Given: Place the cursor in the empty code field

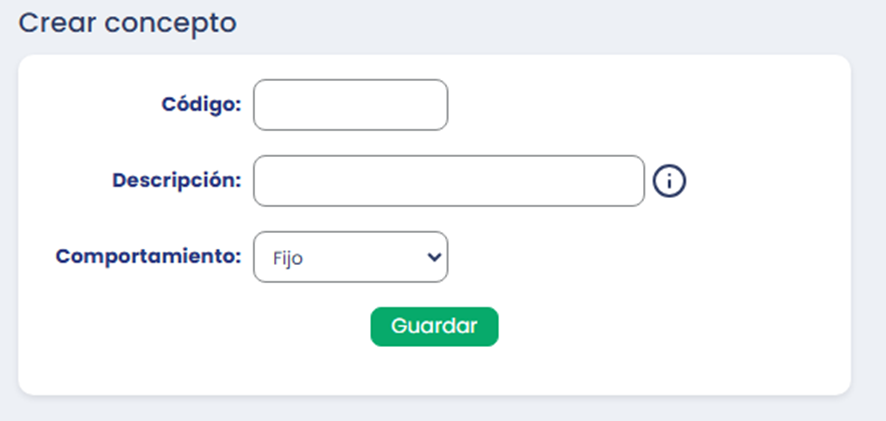Looking at the screenshot, I should pyautogui.click(x=350, y=105).
